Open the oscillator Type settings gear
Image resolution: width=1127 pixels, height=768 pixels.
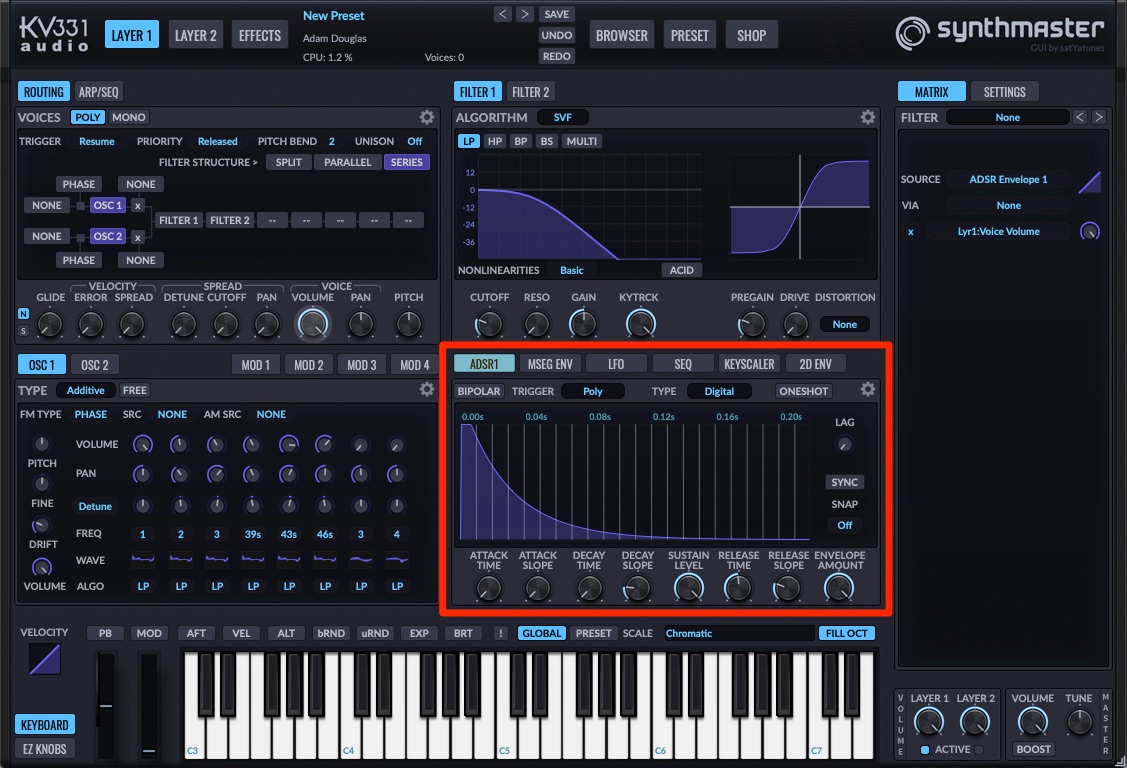coord(427,389)
